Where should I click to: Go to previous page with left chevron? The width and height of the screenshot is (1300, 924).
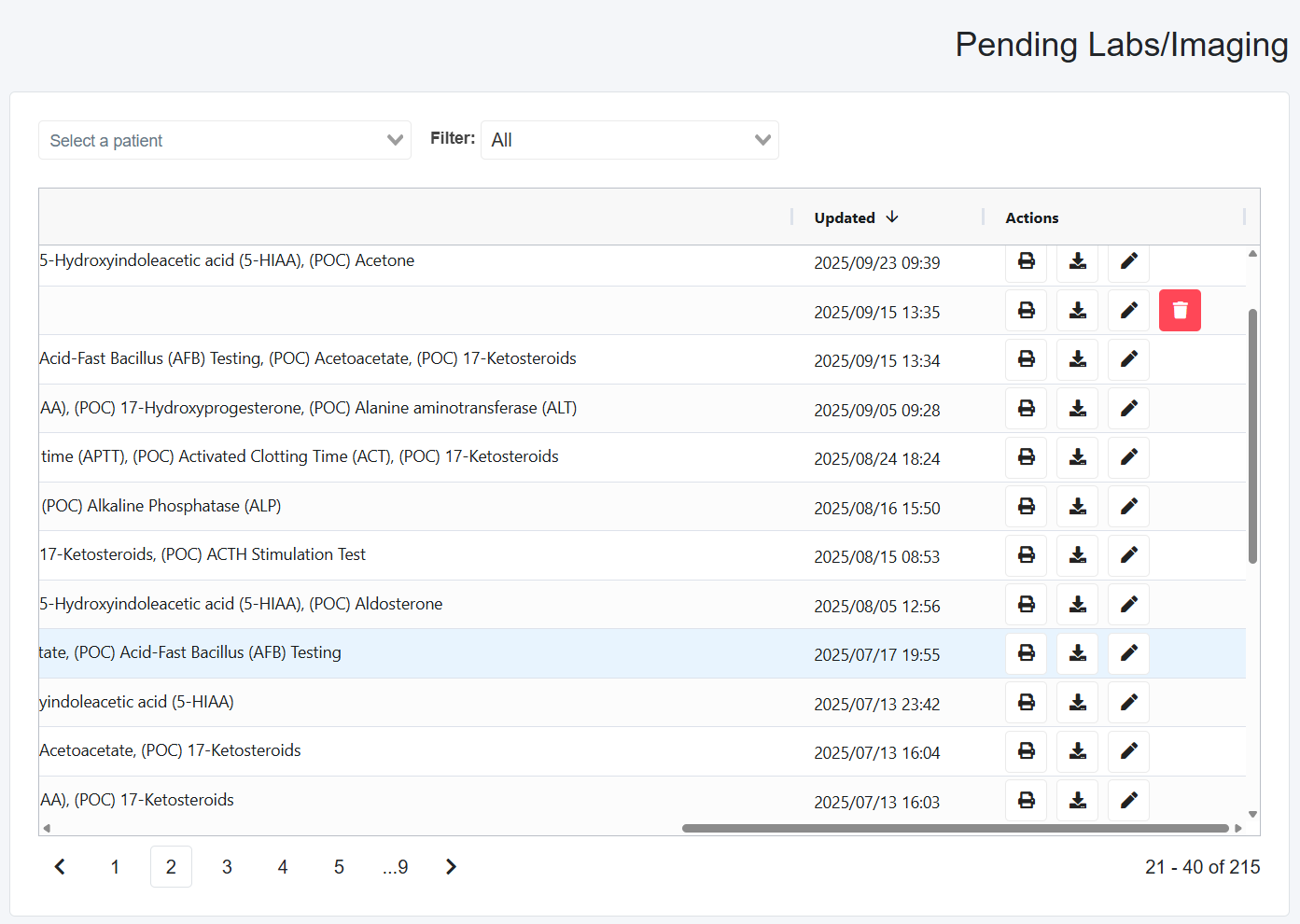[x=60, y=867]
